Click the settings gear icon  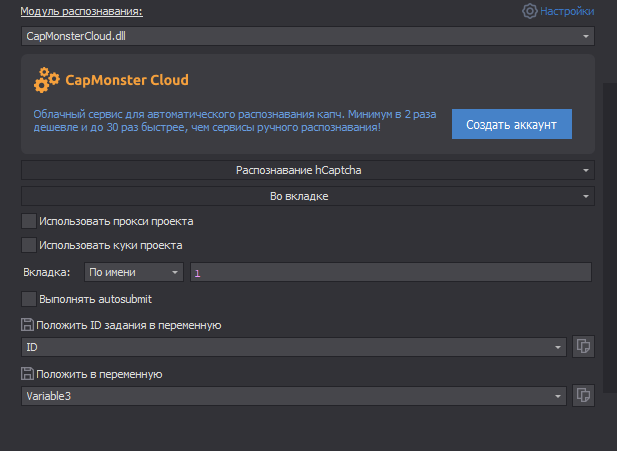[530, 11]
